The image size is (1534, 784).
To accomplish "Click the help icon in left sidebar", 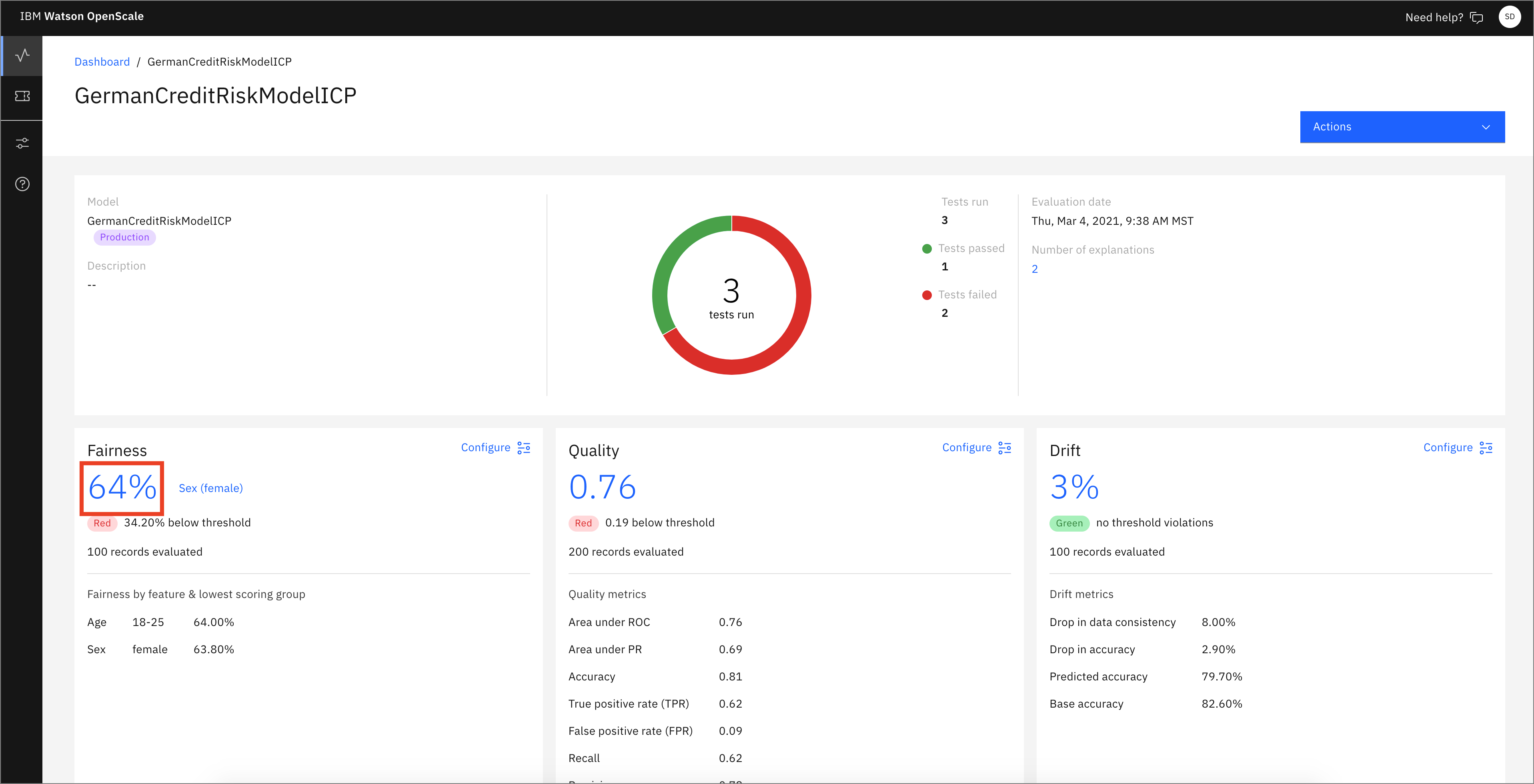I will (22, 185).
